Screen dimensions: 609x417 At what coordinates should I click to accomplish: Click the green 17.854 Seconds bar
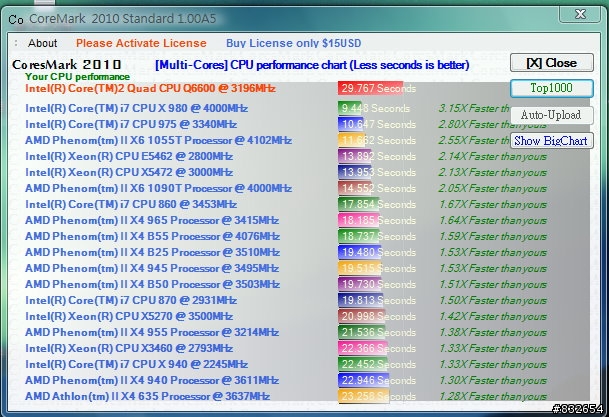(358, 204)
